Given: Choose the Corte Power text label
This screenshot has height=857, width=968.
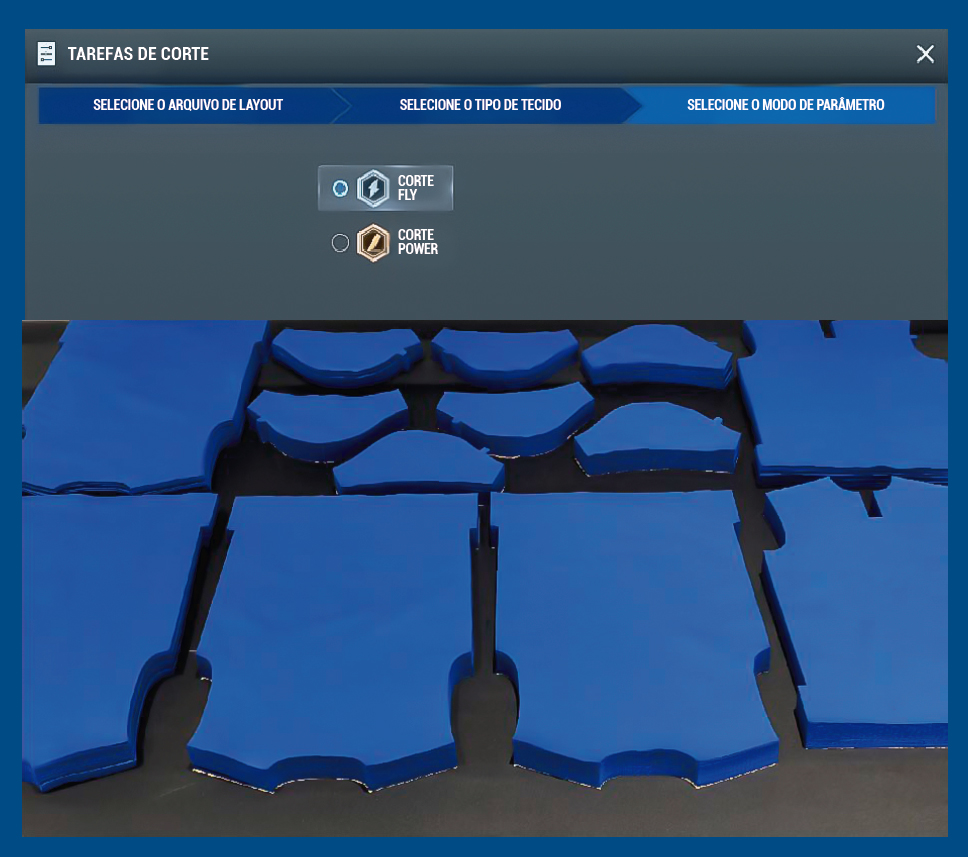Looking at the screenshot, I should pyautogui.click(x=418, y=243).
